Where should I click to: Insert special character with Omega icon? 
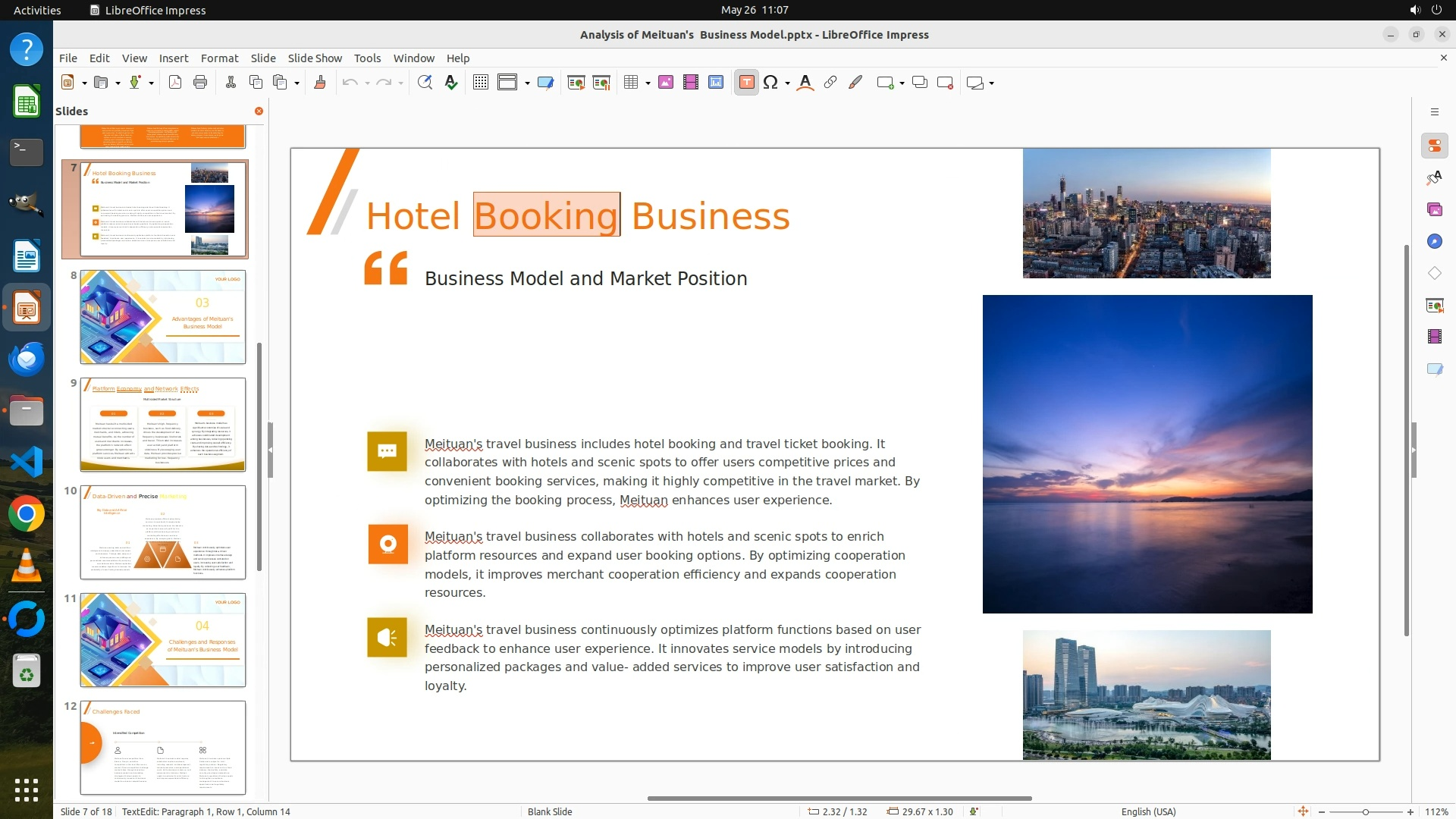tap(770, 83)
